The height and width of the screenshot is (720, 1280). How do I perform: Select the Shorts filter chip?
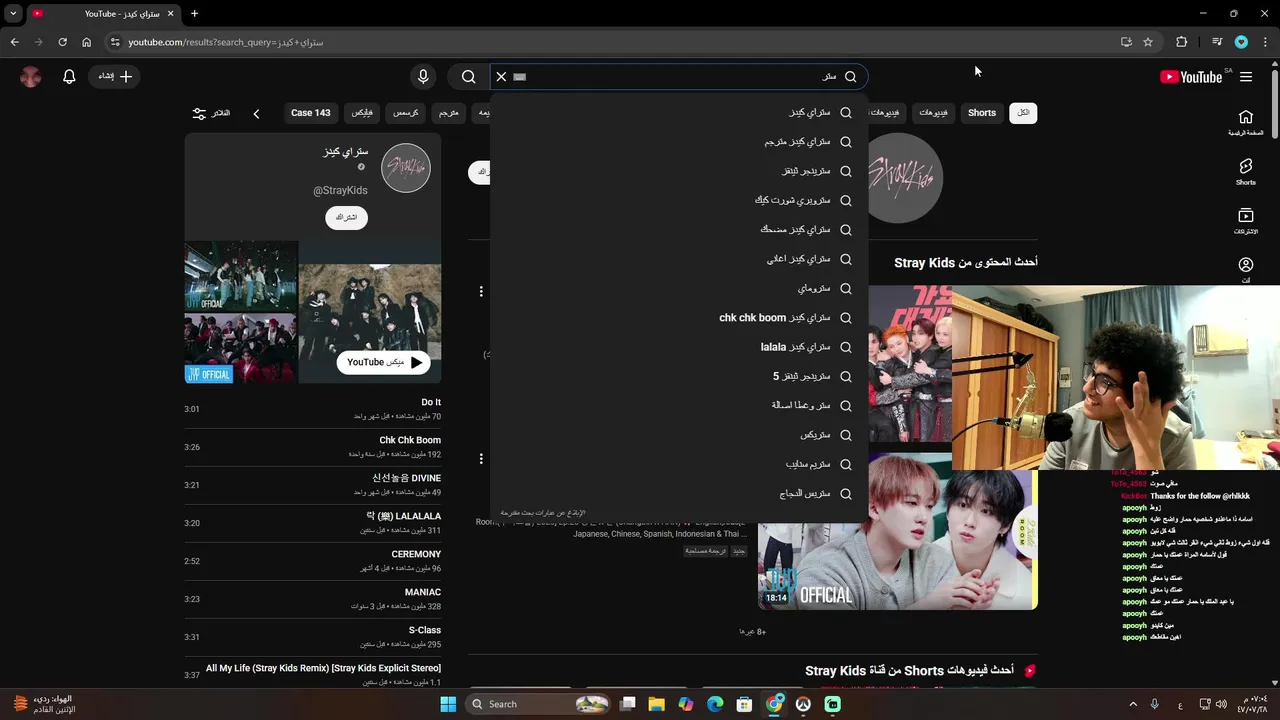[x=982, y=113]
